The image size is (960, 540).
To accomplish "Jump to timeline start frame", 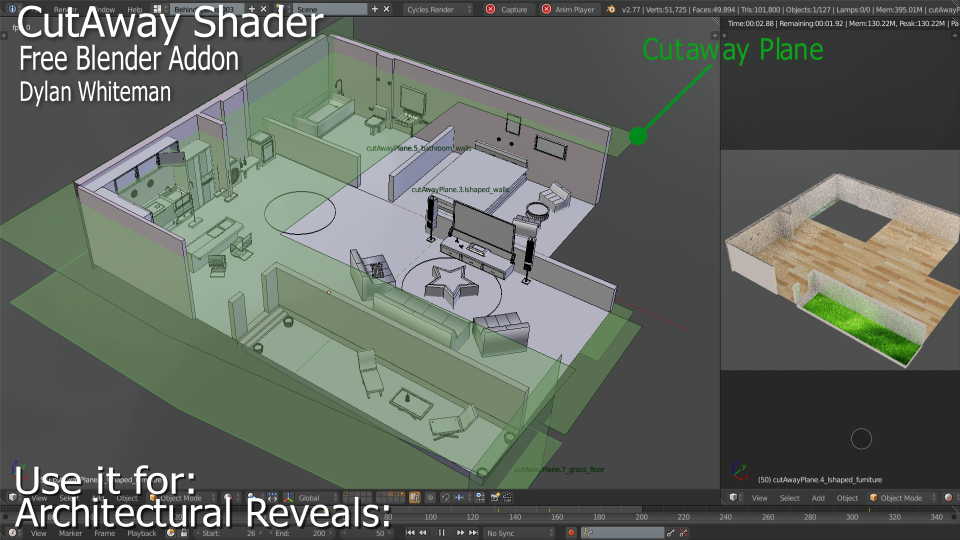I will (x=410, y=533).
